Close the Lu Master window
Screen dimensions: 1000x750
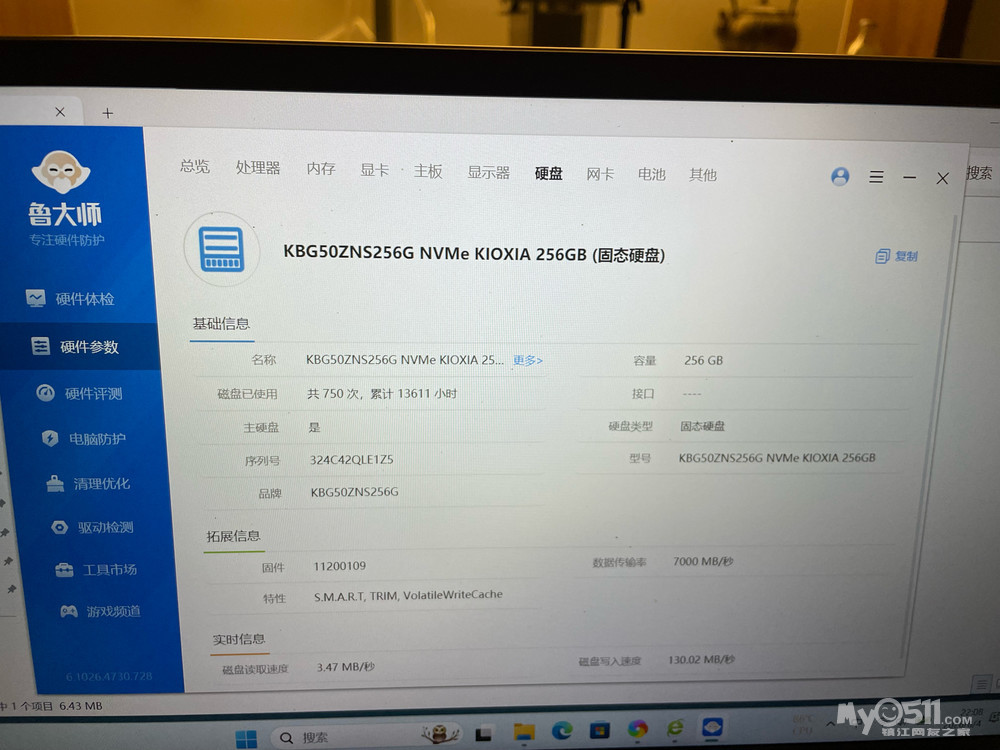point(943,178)
